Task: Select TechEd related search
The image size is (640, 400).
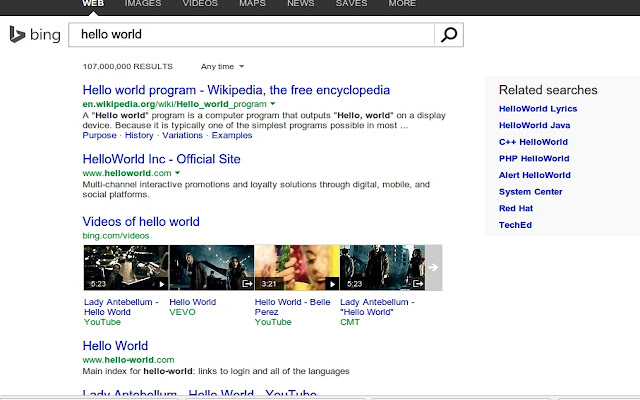Action: [515, 225]
